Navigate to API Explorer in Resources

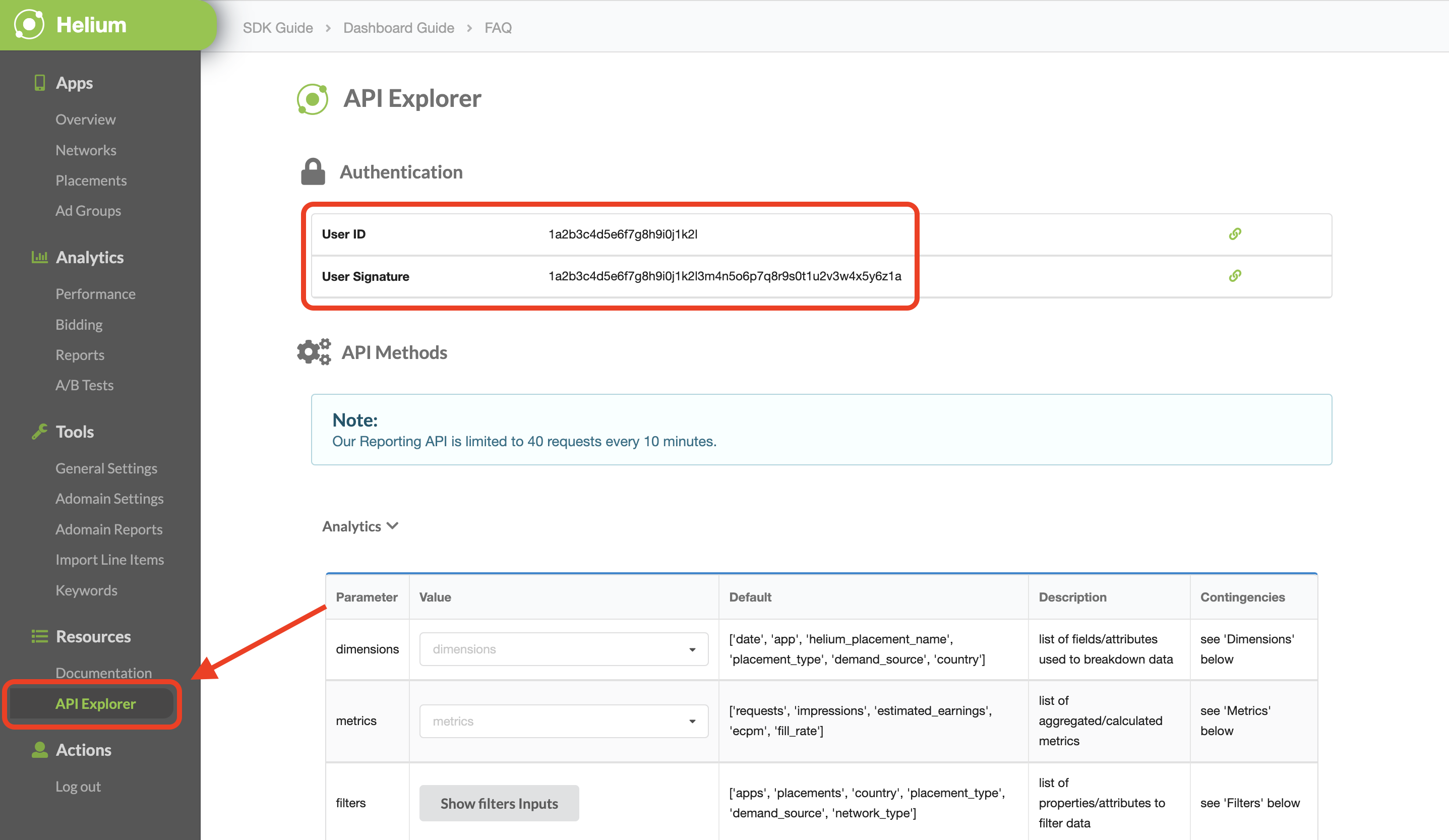pos(96,703)
